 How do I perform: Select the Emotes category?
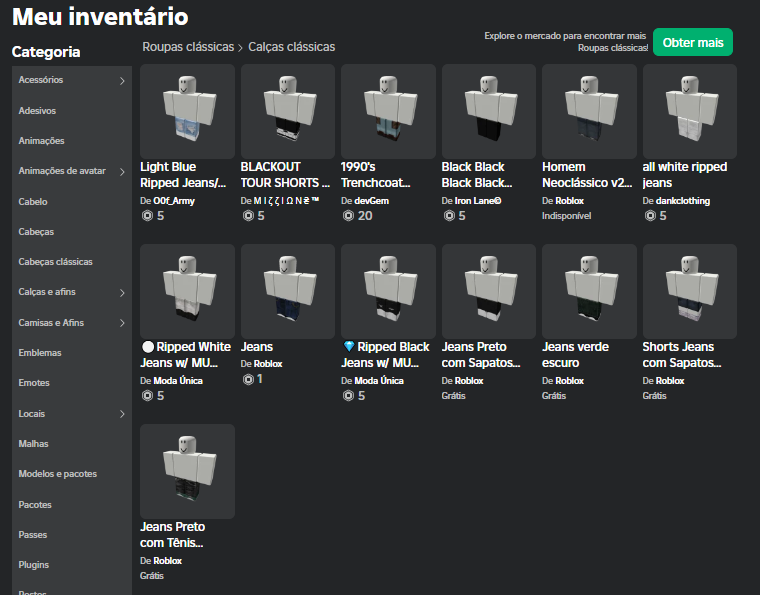(x=34, y=383)
